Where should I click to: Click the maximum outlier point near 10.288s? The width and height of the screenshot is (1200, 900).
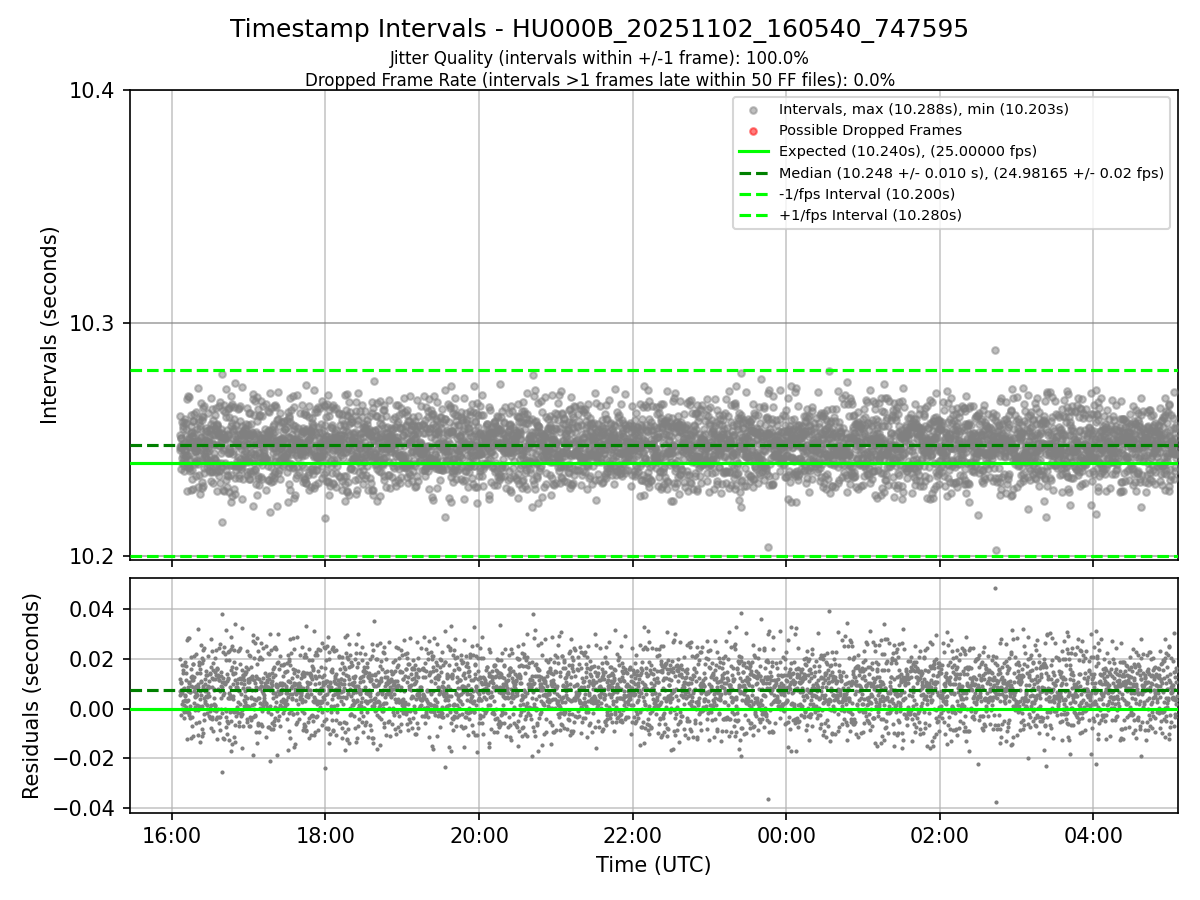(995, 350)
